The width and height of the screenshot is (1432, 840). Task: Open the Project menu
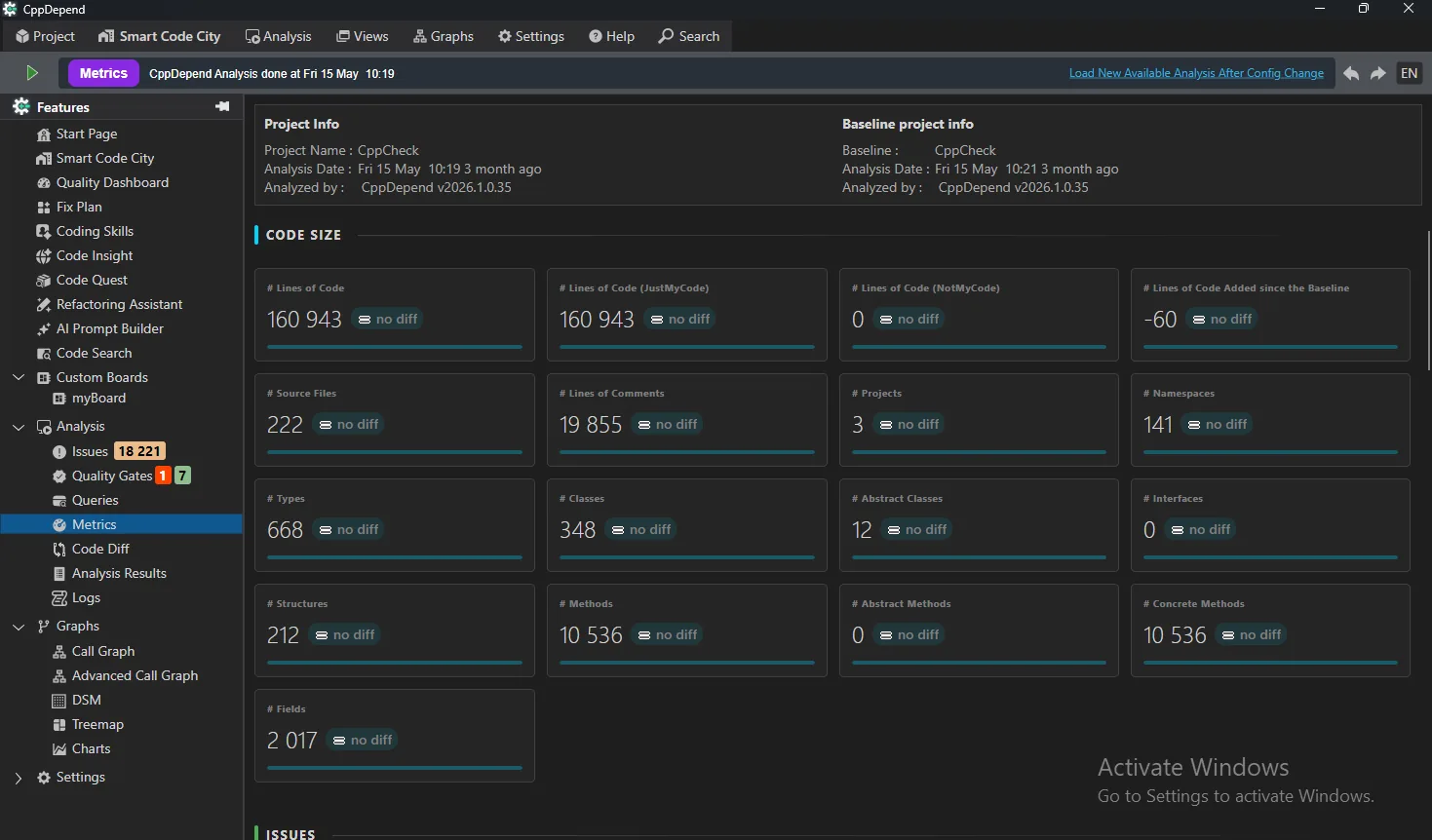(x=45, y=36)
